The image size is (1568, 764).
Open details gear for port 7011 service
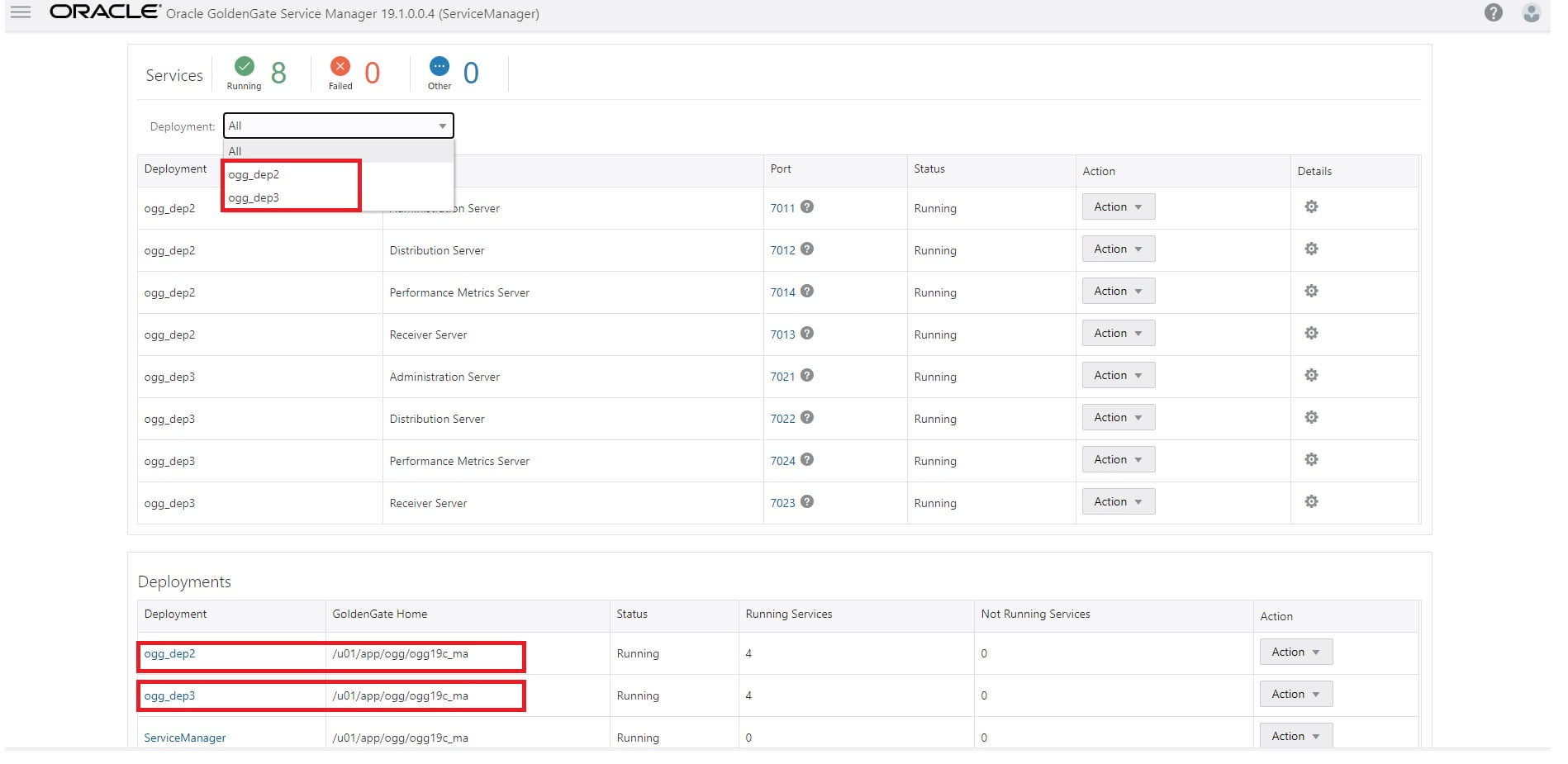click(1311, 206)
